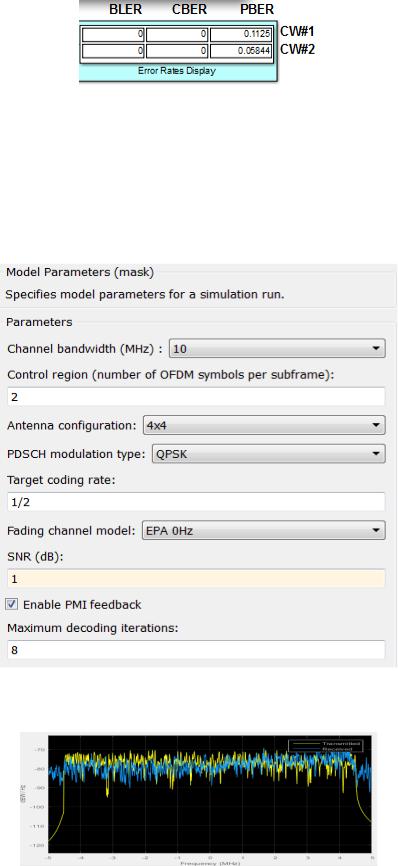This screenshot has width=398, height=866.
Task: Click the Maximum decoding iterations field
Action: [196, 650]
